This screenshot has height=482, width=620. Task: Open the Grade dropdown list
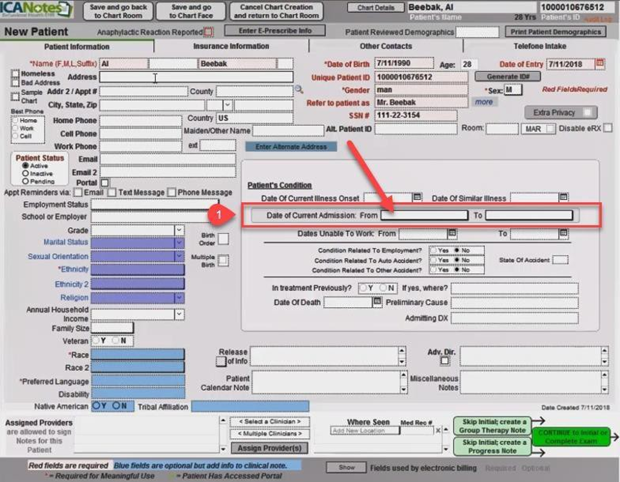click(x=179, y=229)
